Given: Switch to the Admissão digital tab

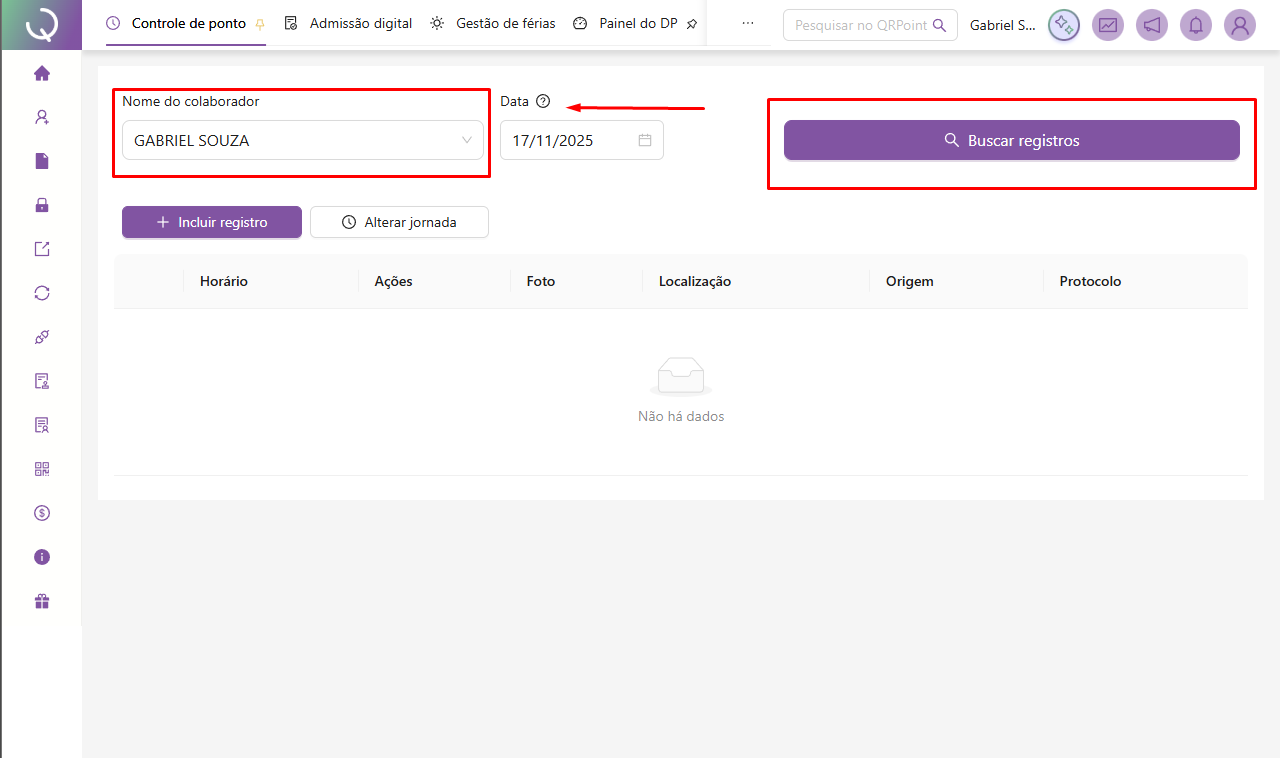Looking at the screenshot, I should click(x=349, y=23).
